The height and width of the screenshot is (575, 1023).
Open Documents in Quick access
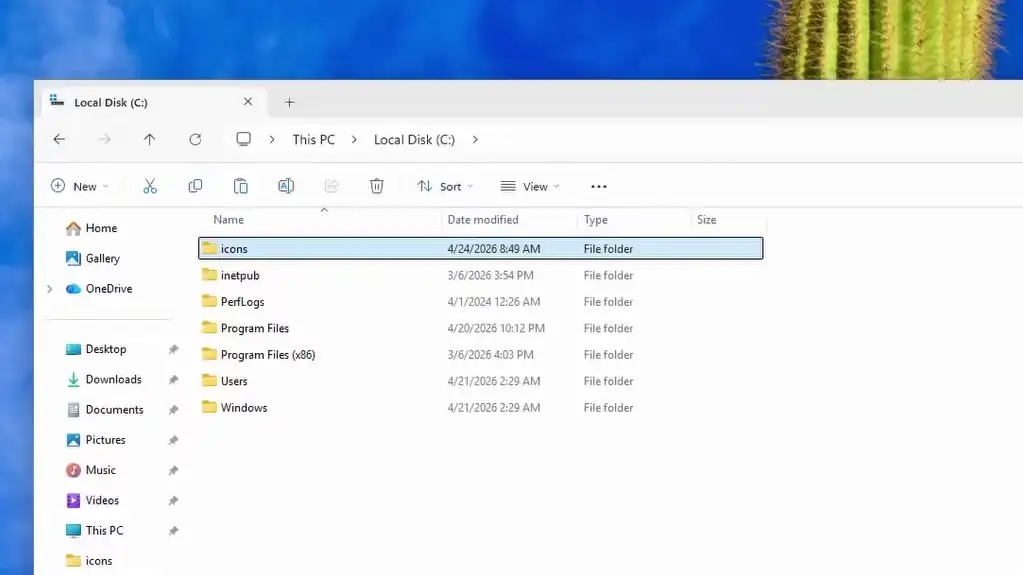coord(104,410)
